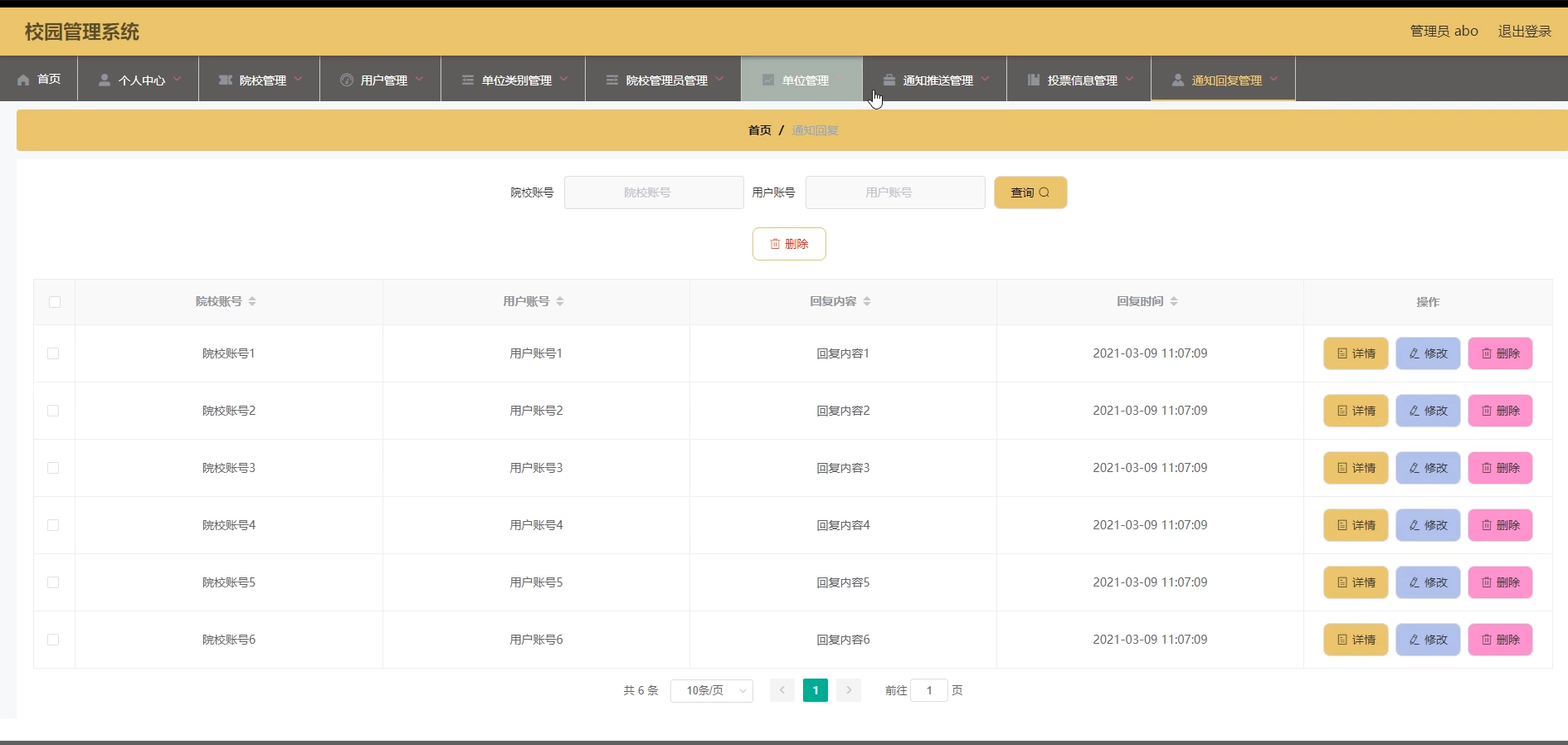Click 详情 for row 院校账号4
Viewport: 1568px width, 745px height.
pos(1356,525)
